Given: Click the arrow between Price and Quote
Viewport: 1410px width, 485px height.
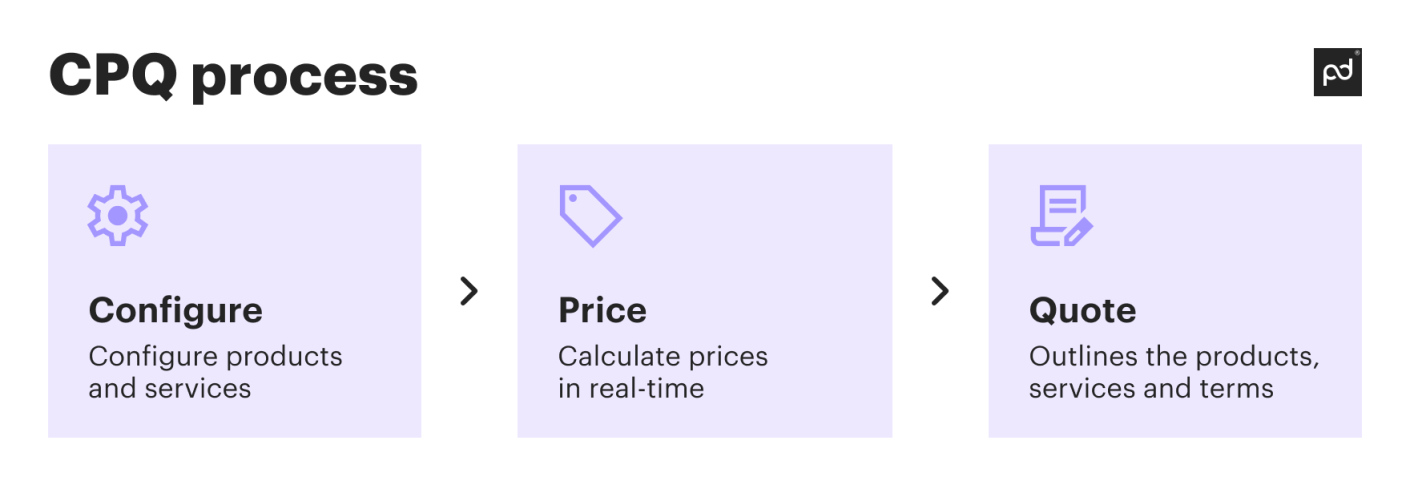Looking at the screenshot, I should [x=939, y=291].
